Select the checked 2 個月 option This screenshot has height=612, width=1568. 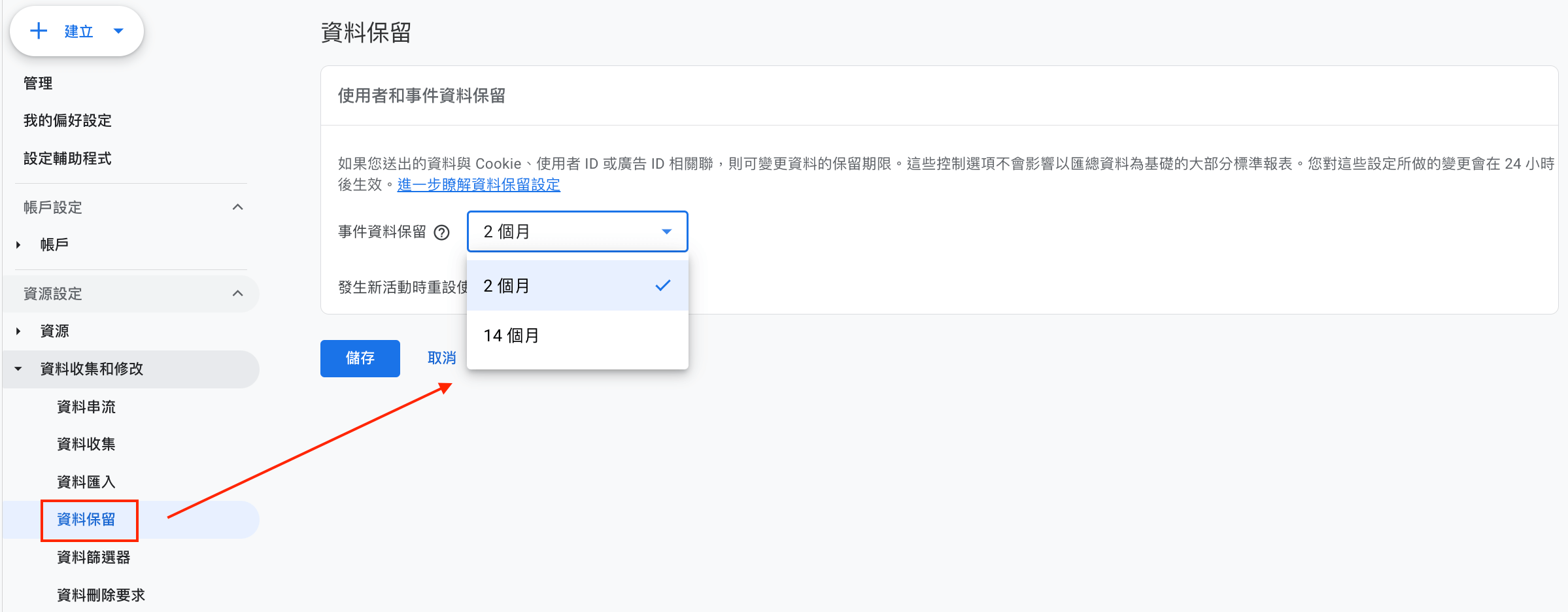click(x=577, y=286)
